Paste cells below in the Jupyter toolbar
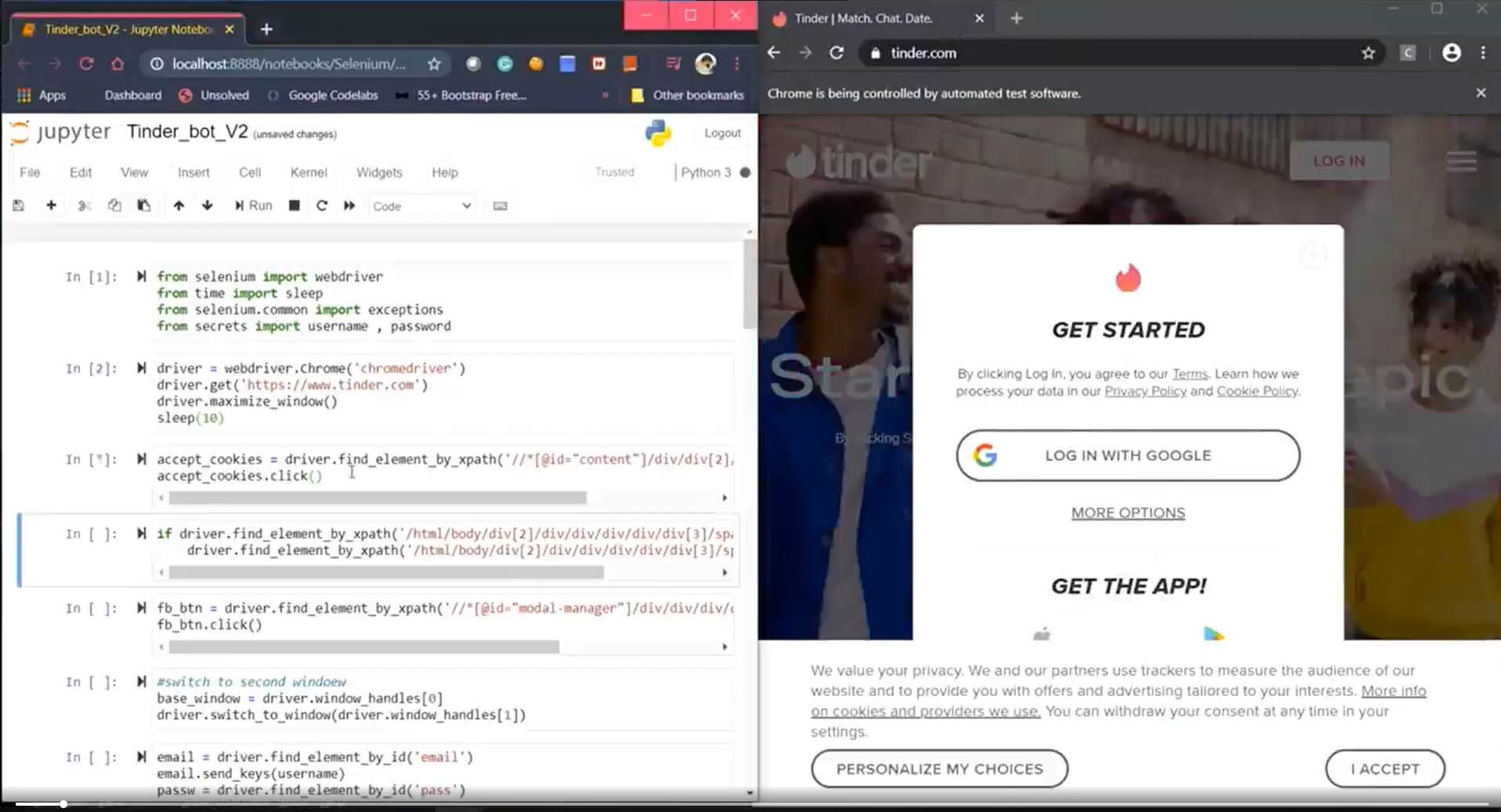 tap(143, 205)
